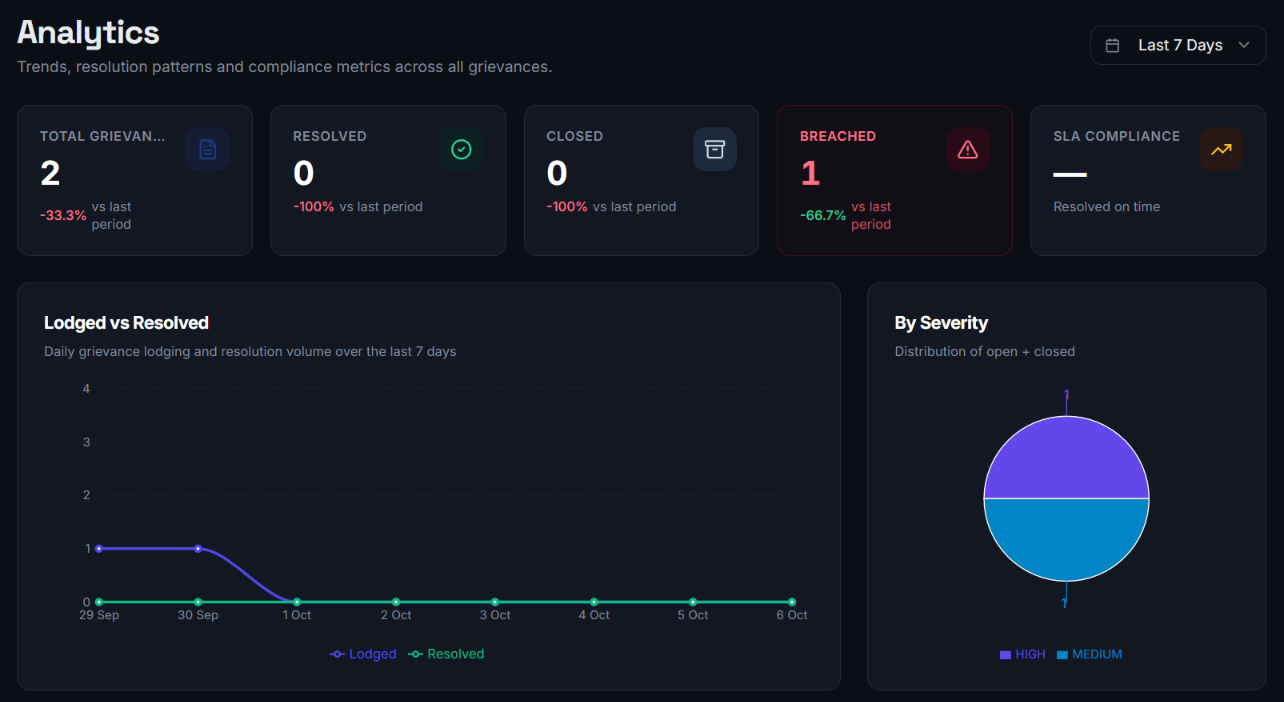This screenshot has width=1284, height=702.
Task: Toggle the Lodged series in chart legend
Action: [x=363, y=654]
